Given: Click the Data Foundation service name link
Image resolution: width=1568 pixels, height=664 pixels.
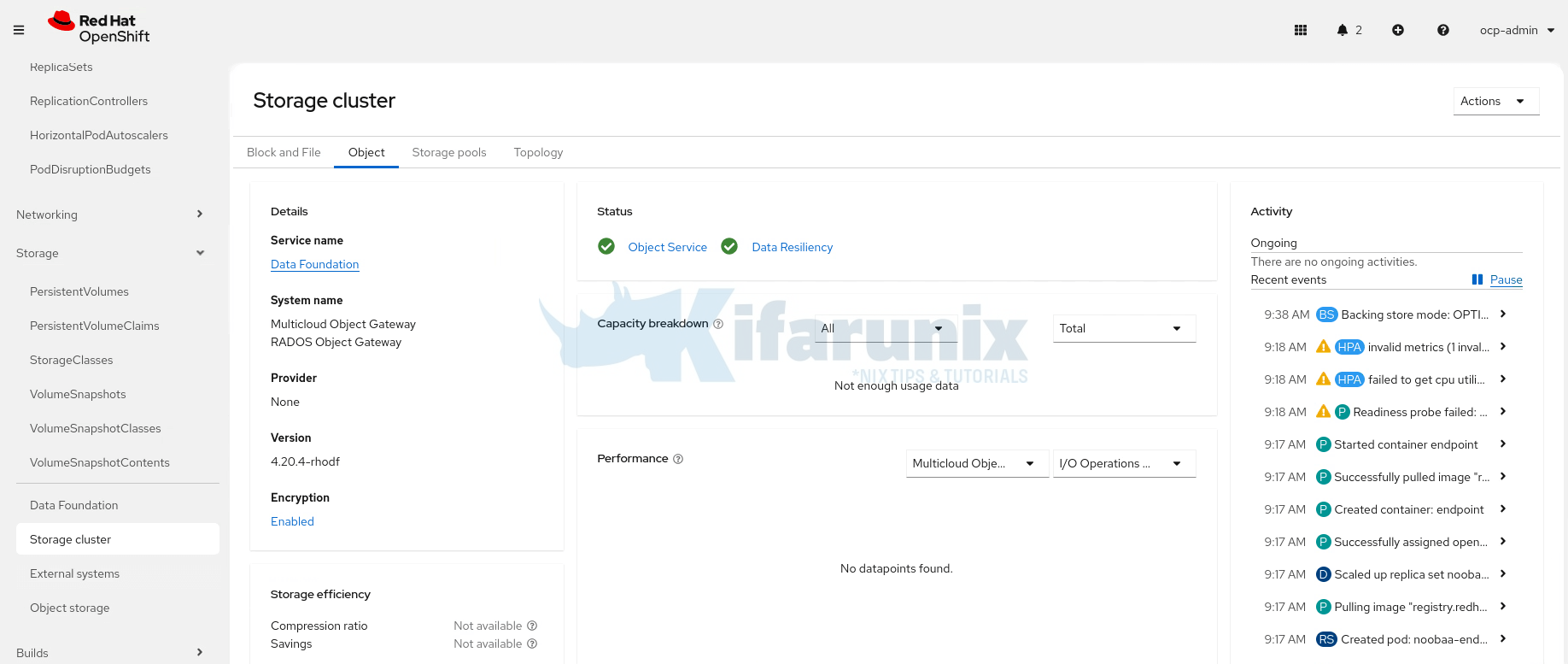Looking at the screenshot, I should point(314,264).
